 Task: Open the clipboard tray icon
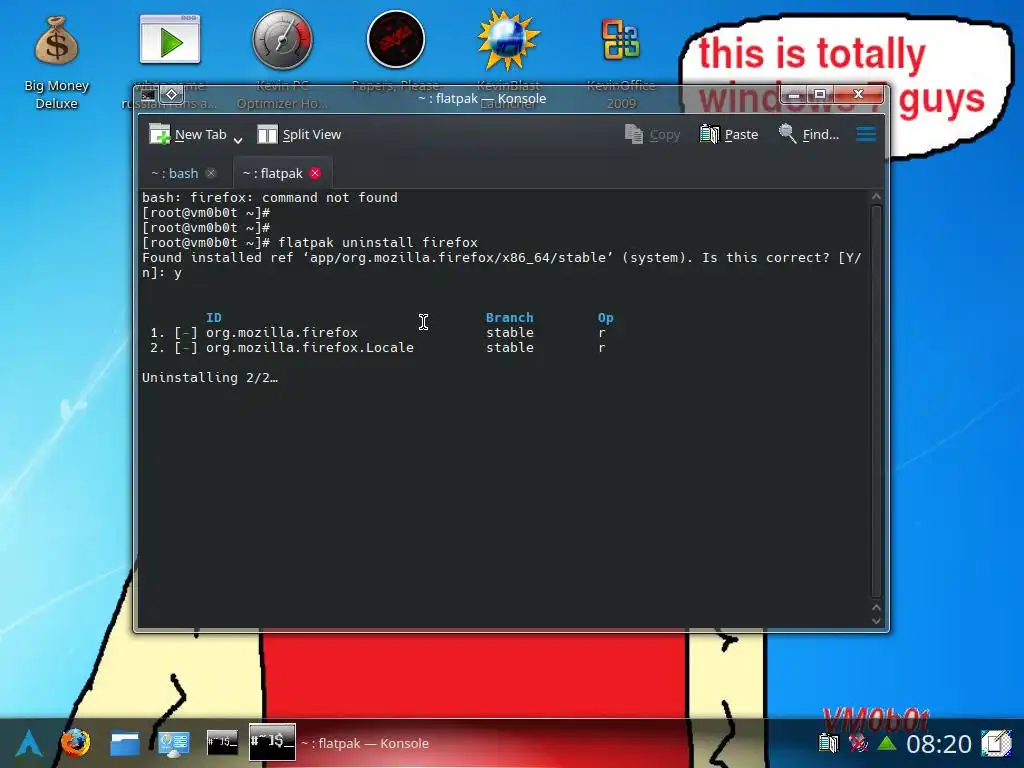tap(829, 743)
